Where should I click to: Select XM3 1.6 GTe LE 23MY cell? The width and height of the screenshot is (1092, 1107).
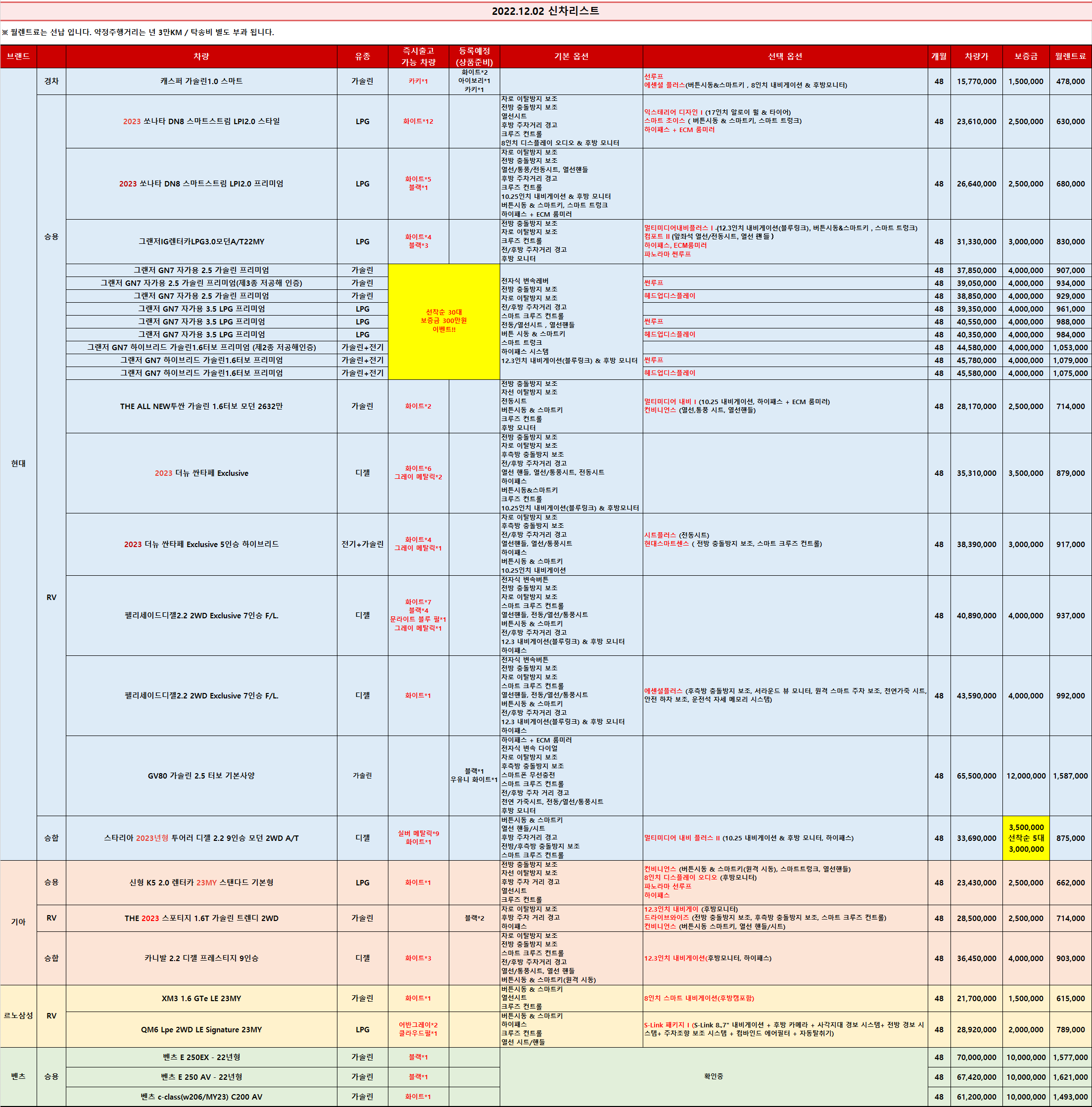coord(201,998)
